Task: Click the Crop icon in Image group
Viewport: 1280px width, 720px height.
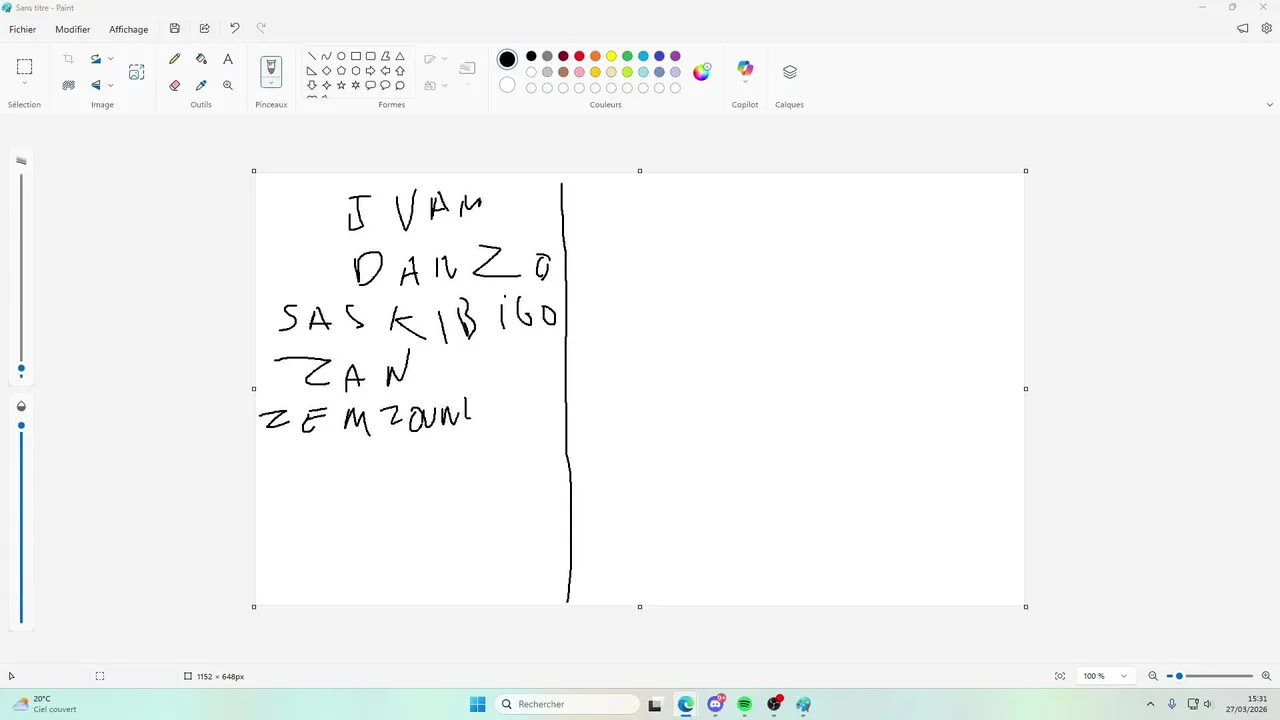Action: (x=69, y=59)
